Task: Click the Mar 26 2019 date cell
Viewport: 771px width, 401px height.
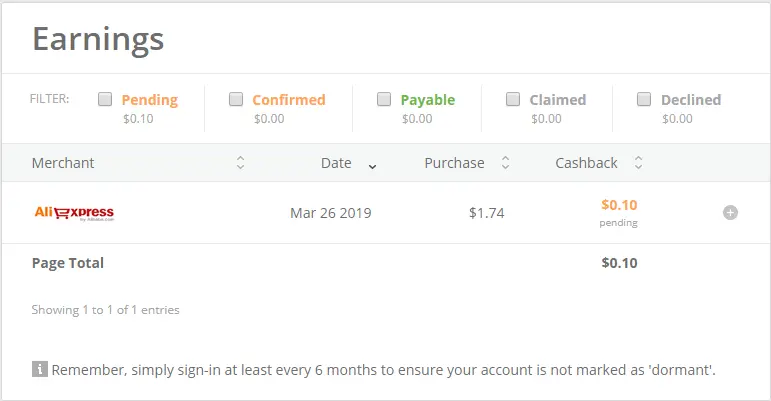Action: 331,213
